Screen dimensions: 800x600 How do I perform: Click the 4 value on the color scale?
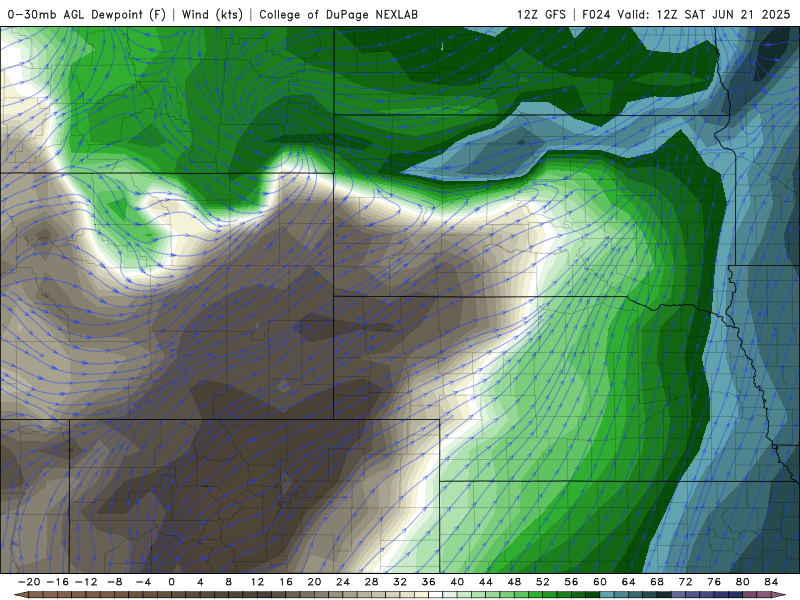coord(200,582)
